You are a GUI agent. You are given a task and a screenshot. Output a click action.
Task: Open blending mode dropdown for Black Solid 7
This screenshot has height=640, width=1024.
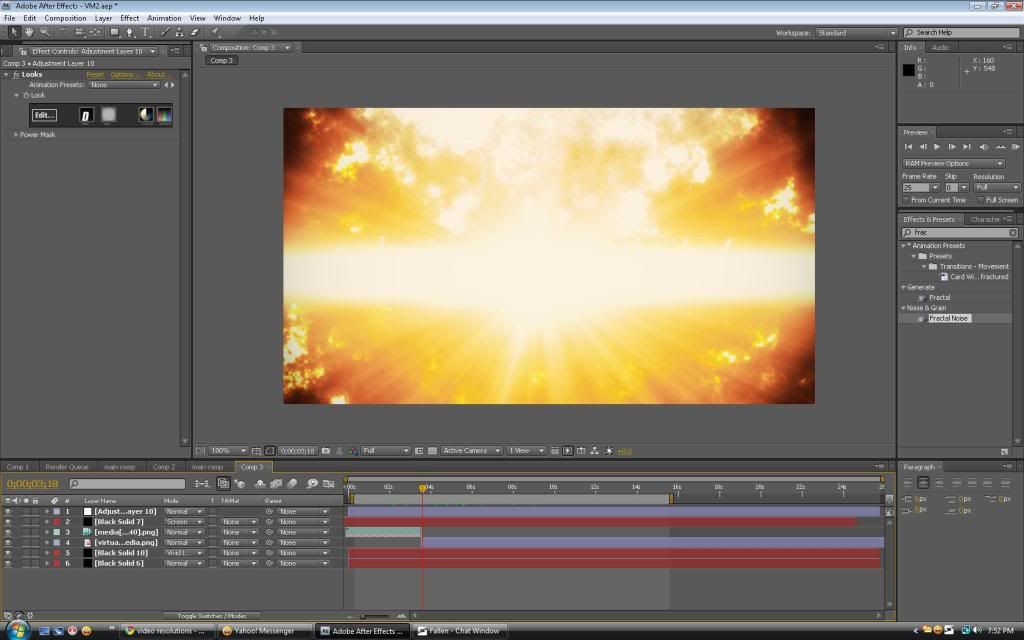pyautogui.click(x=184, y=522)
